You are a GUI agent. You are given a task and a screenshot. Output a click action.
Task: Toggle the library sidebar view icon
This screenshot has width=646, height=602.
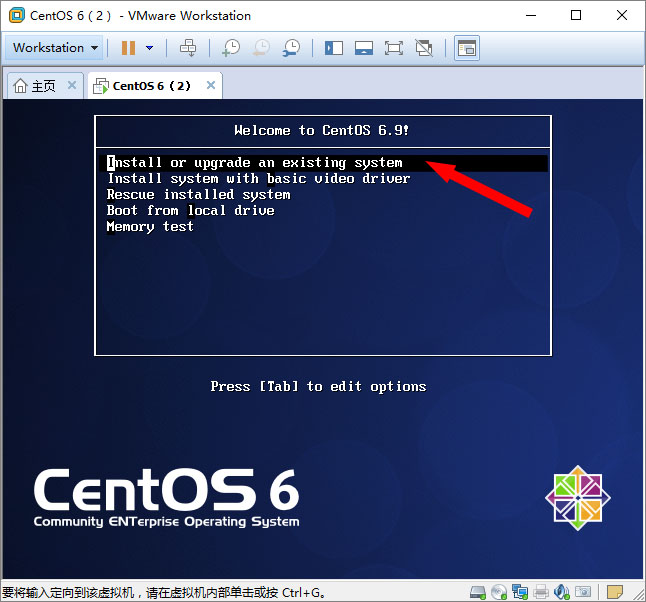pos(334,47)
